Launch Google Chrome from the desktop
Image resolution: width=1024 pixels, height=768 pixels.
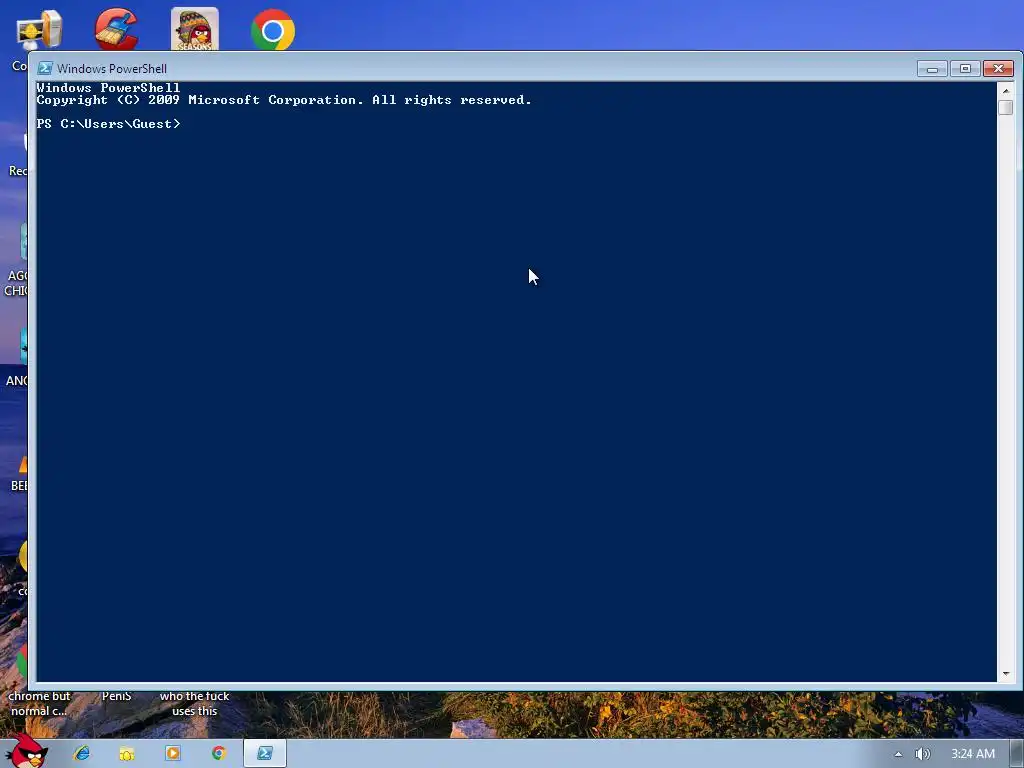coord(273,30)
